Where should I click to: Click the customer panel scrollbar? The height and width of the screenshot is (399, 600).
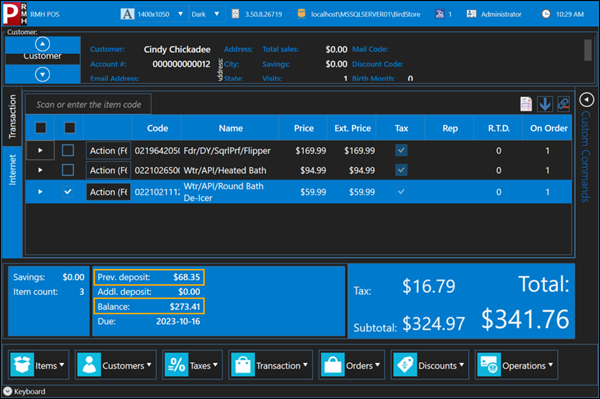pos(588,50)
